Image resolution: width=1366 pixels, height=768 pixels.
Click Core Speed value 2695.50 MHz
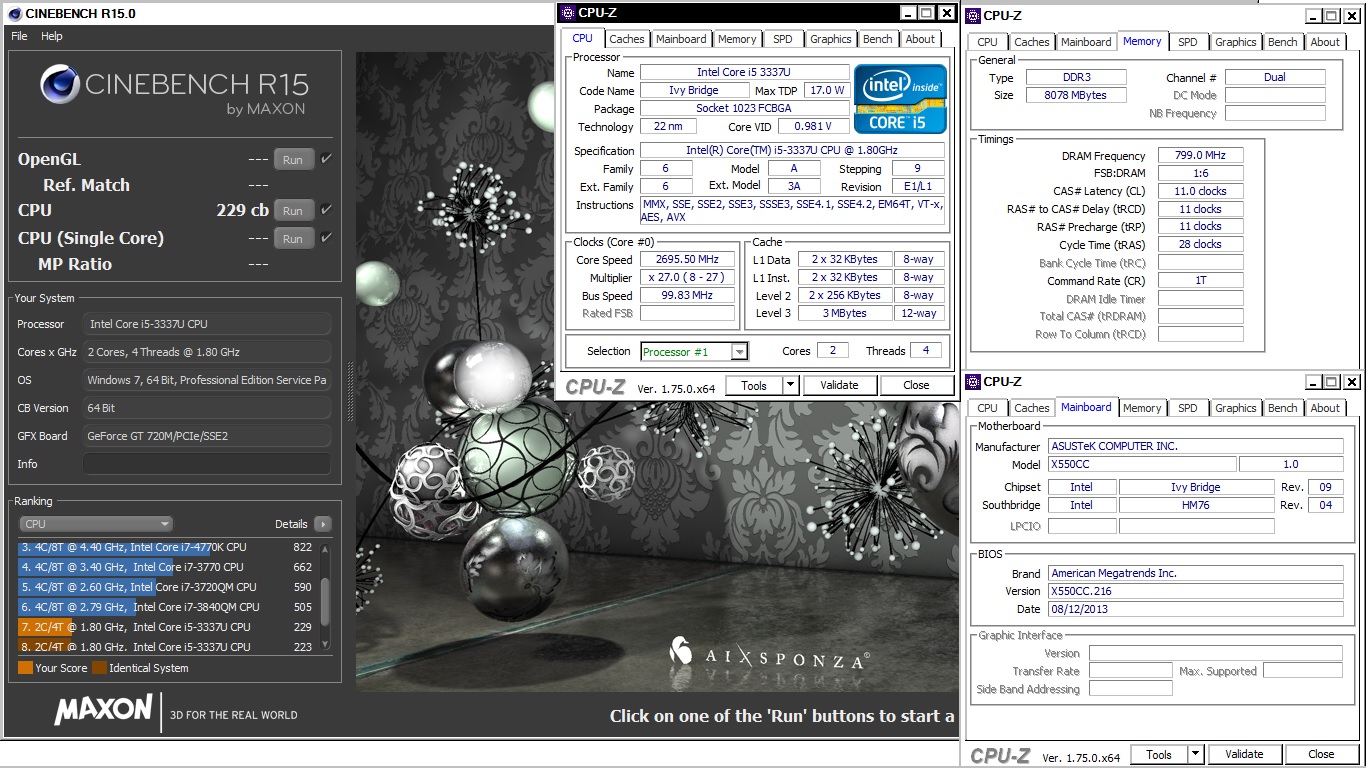(687, 259)
